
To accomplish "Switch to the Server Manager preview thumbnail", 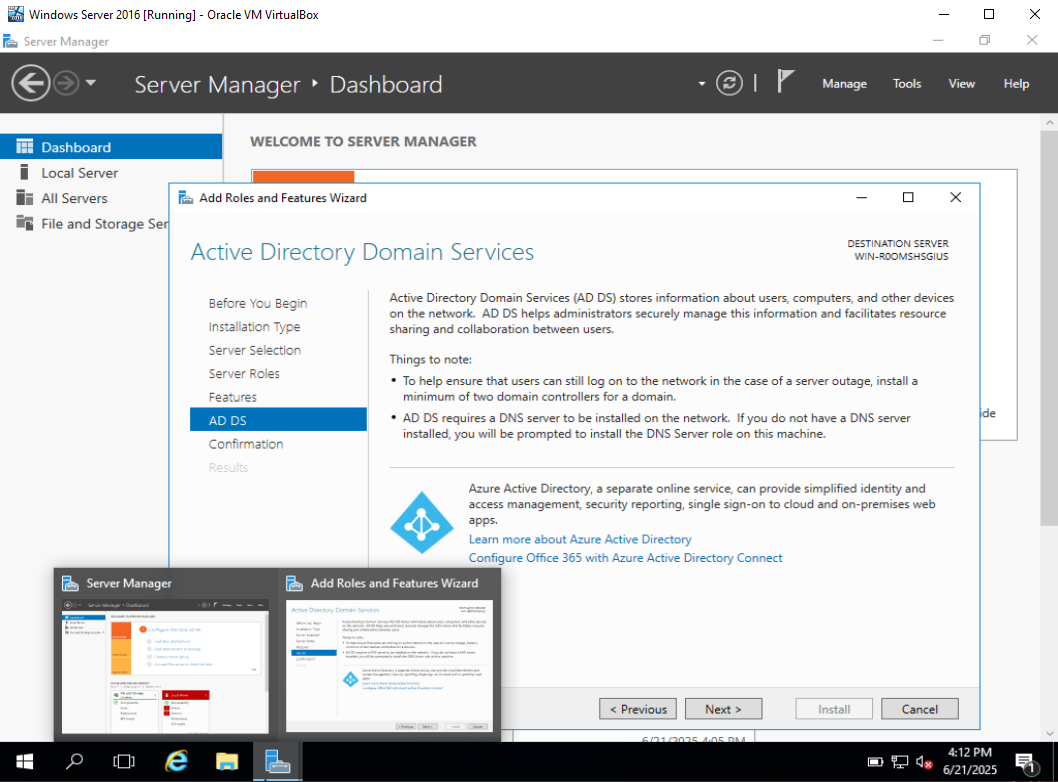I will click(x=165, y=666).
